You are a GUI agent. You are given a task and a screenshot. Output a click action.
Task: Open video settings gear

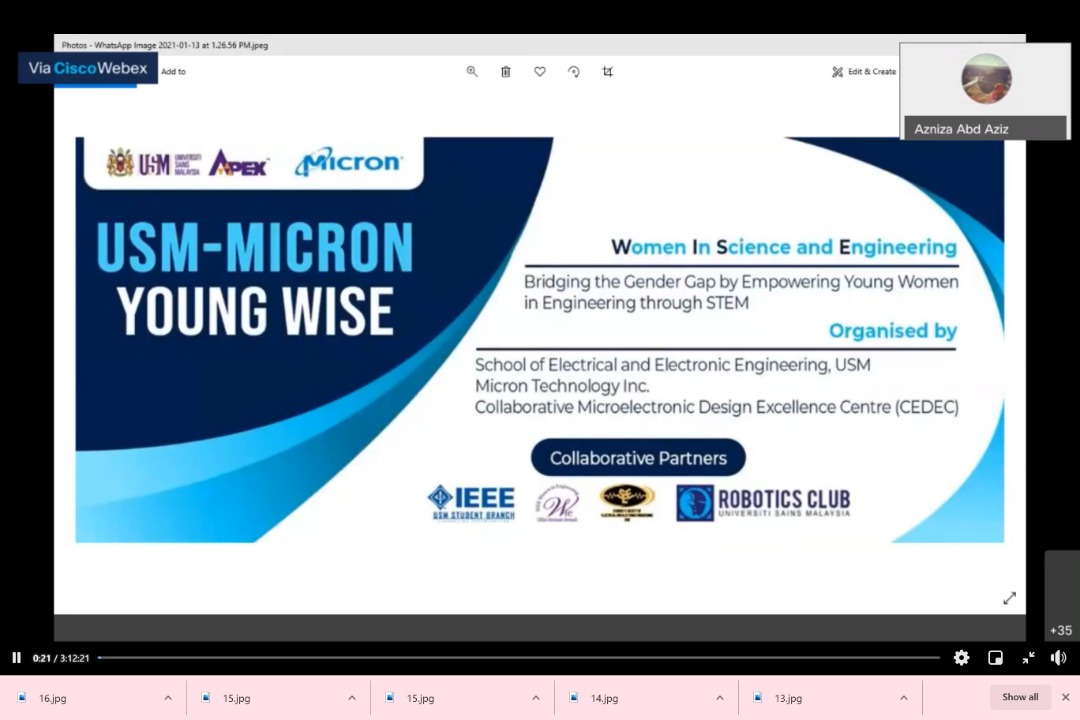(x=961, y=657)
